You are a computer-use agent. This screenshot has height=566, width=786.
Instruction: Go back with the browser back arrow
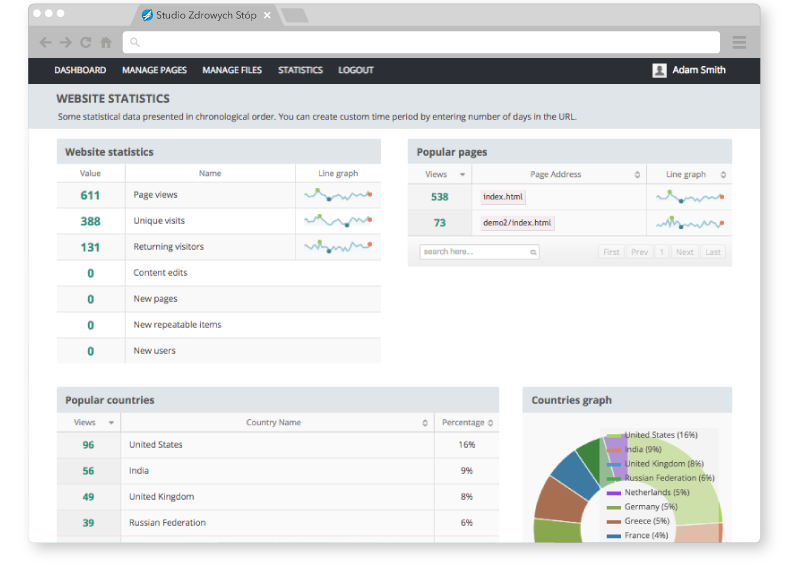[46, 43]
